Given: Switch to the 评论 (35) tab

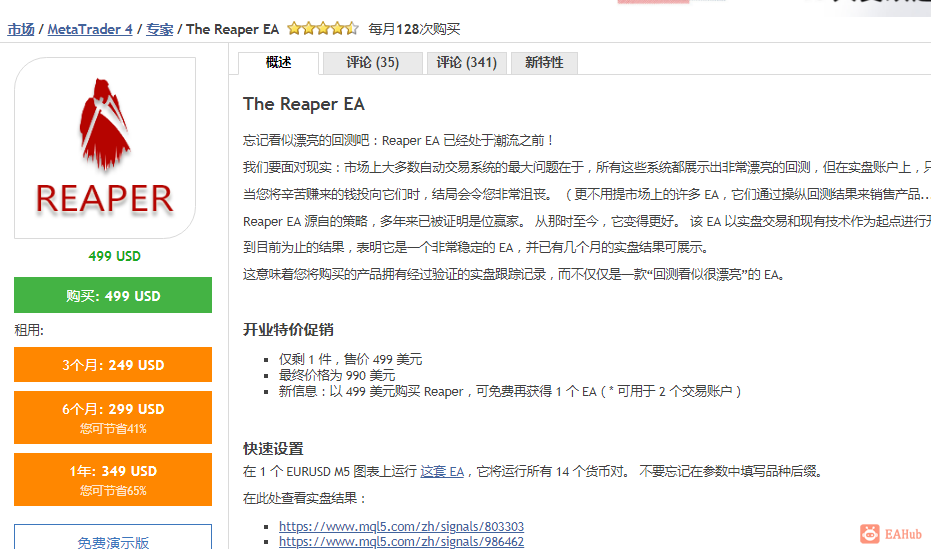Looking at the screenshot, I should pos(372,63).
